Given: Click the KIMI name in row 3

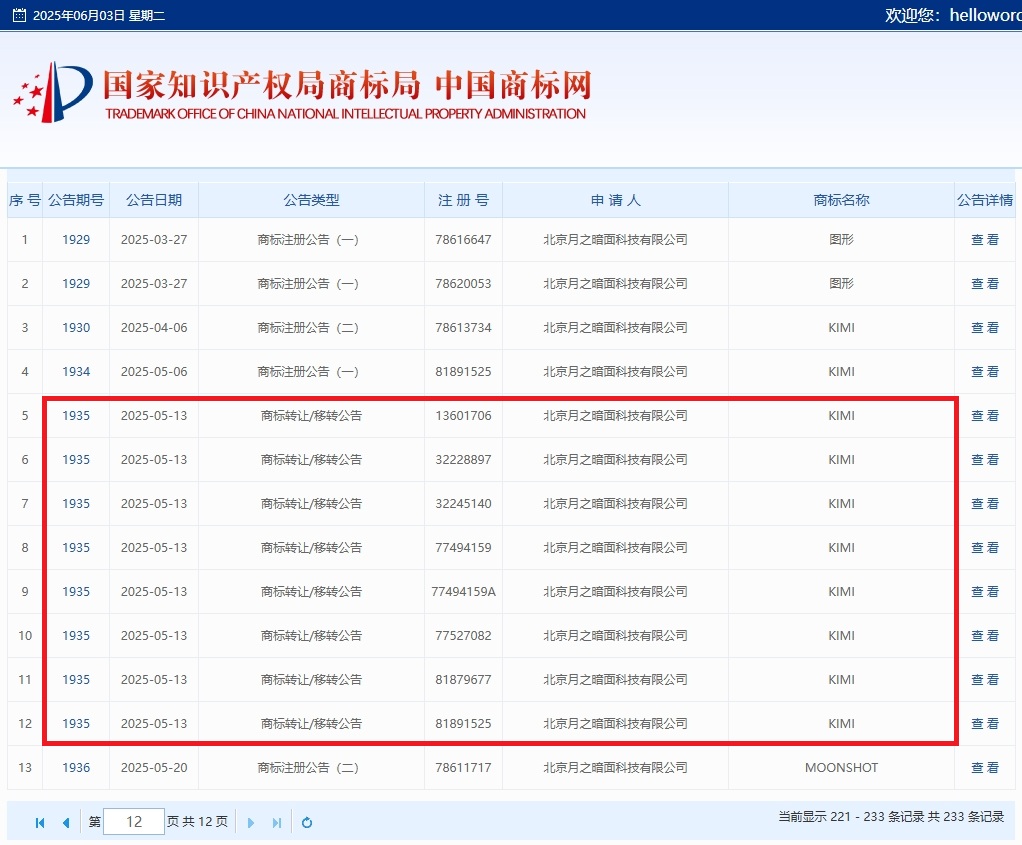Looking at the screenshot, I should pyautogui.click(x=841, y=327).
